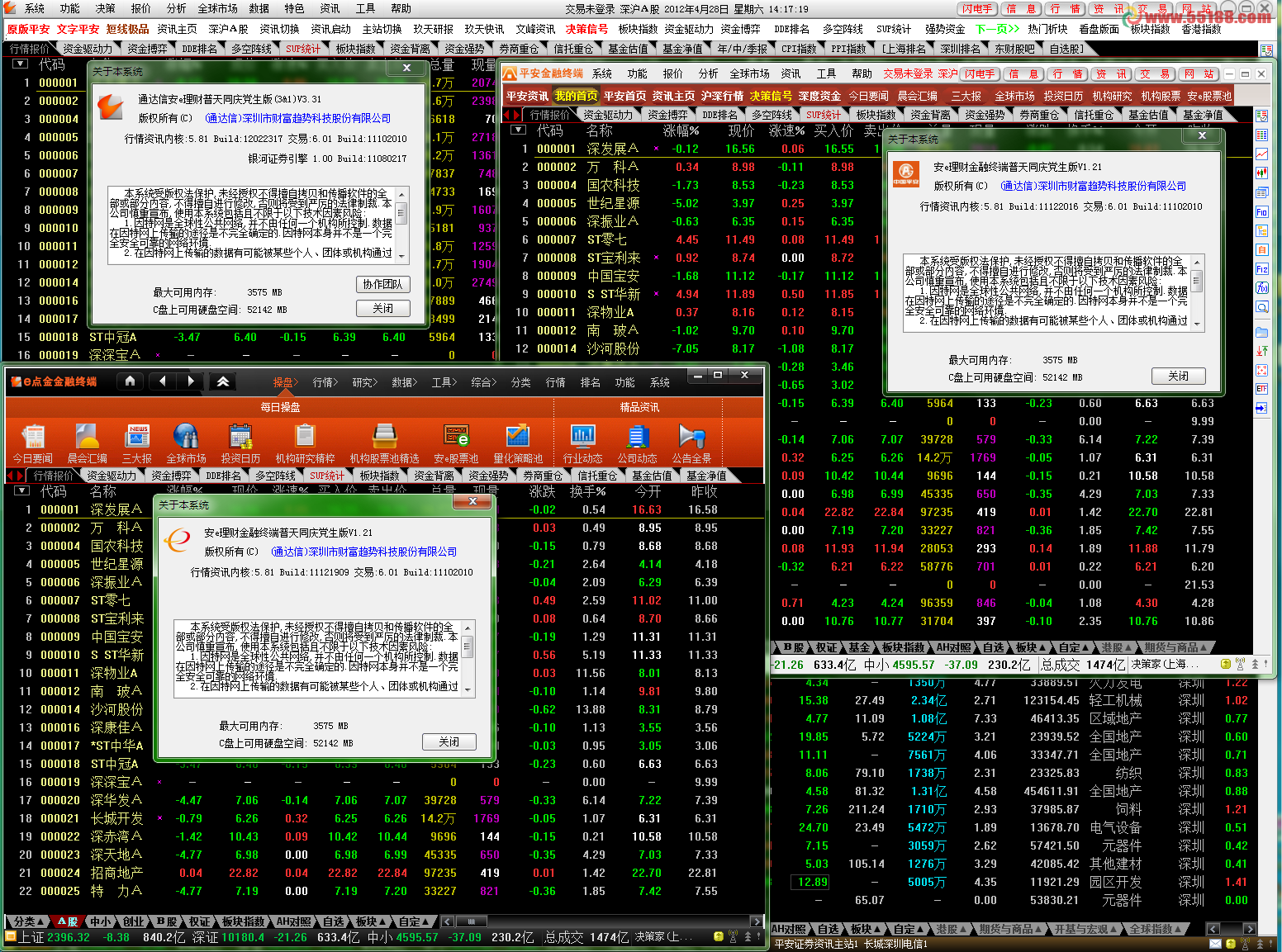Click 闪电手 button in topmost title bar
The width and height of the screenshot is (1282, 952).
point(977,8)
